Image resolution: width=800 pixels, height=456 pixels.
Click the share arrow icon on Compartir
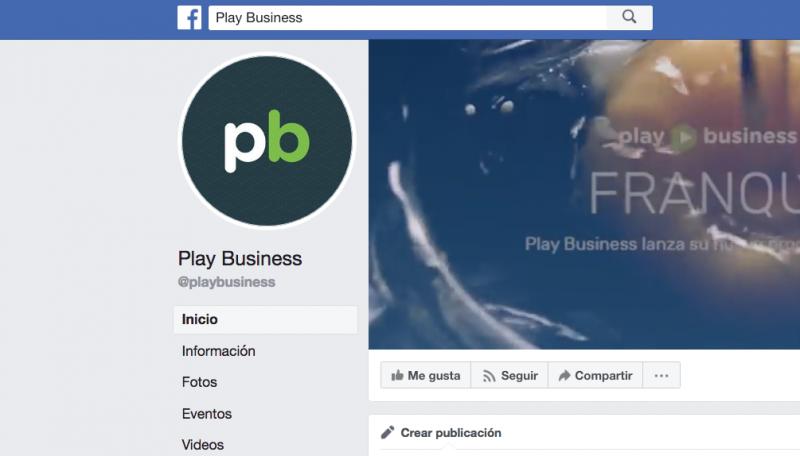click(564, 376)
